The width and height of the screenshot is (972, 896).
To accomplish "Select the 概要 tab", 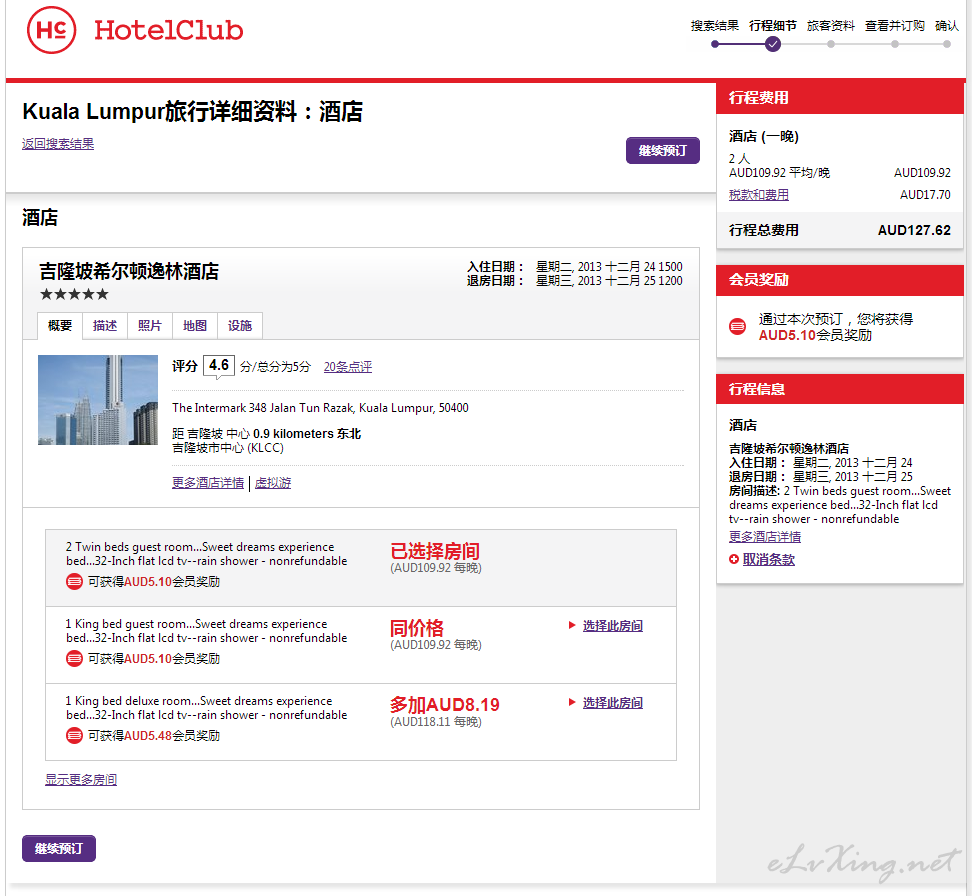I will coord(60,326).
